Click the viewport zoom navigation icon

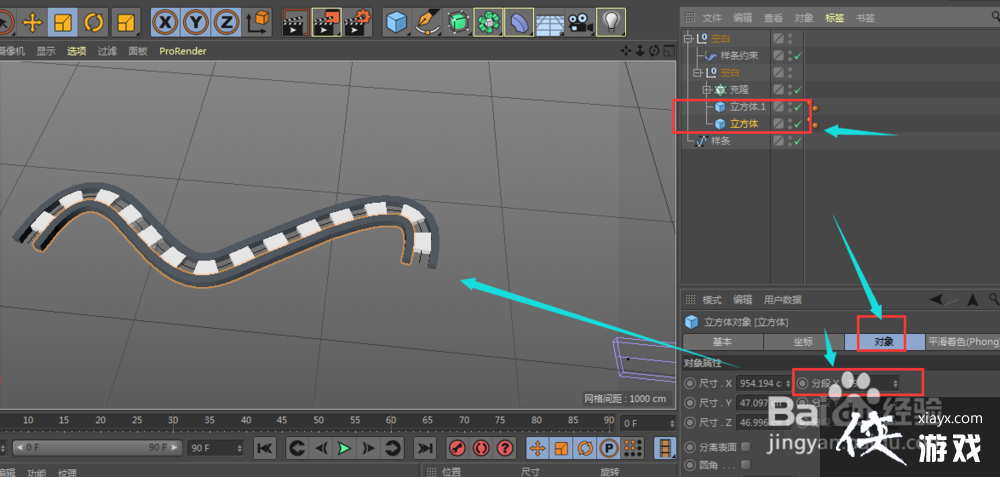click(x=640, y=51)
